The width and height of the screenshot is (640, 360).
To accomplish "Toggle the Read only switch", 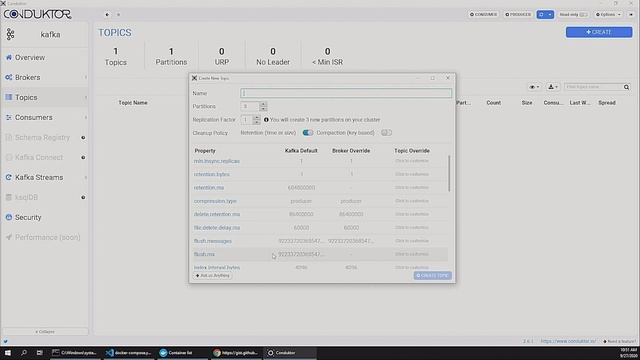I will pos(583,15).
